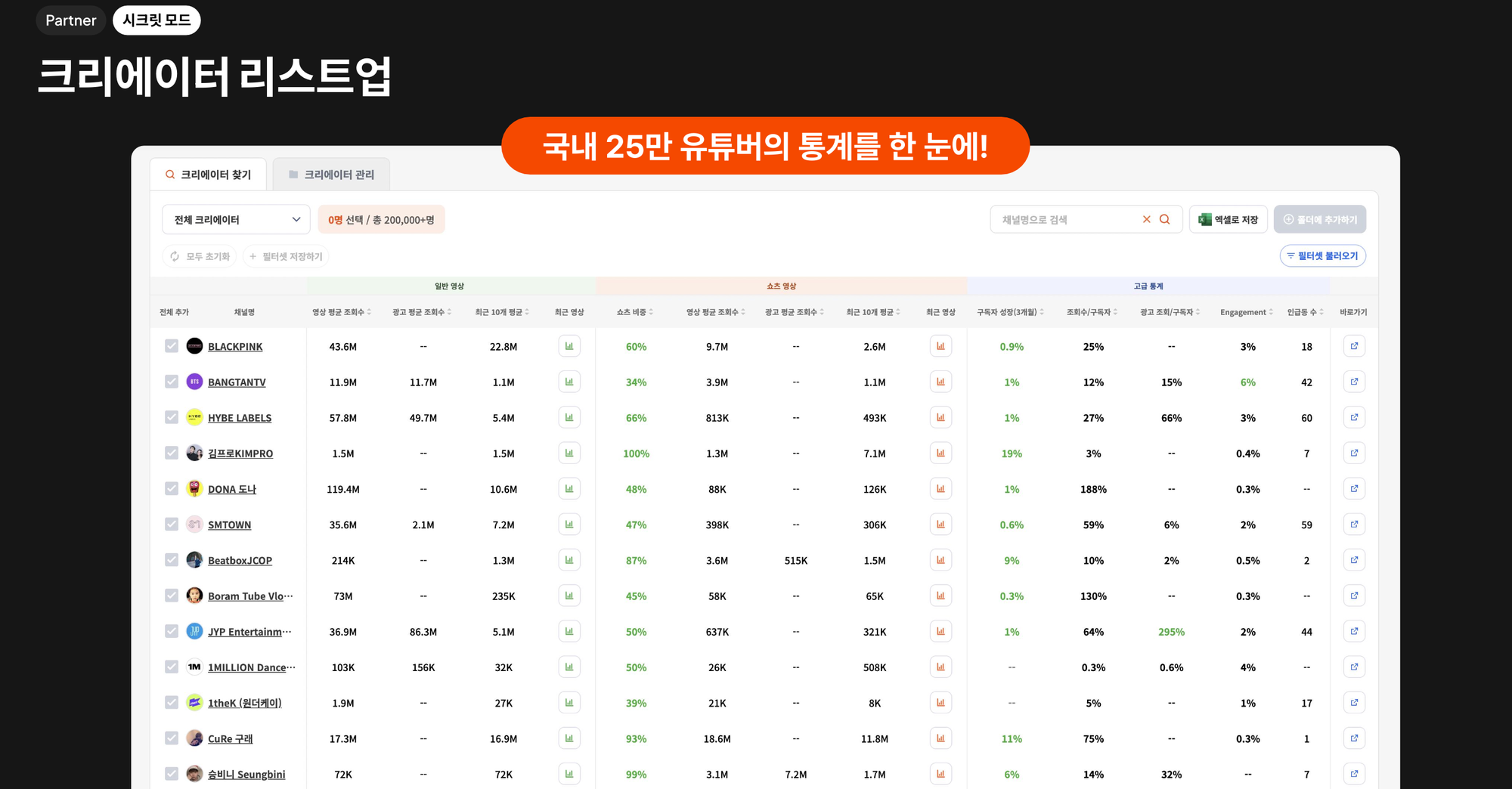Image resolution: width=1512 pixels, height=789 pixels.
Task: Open the external shortcut icon for CuRe 구래
Action: click(x=1354, y=738)
